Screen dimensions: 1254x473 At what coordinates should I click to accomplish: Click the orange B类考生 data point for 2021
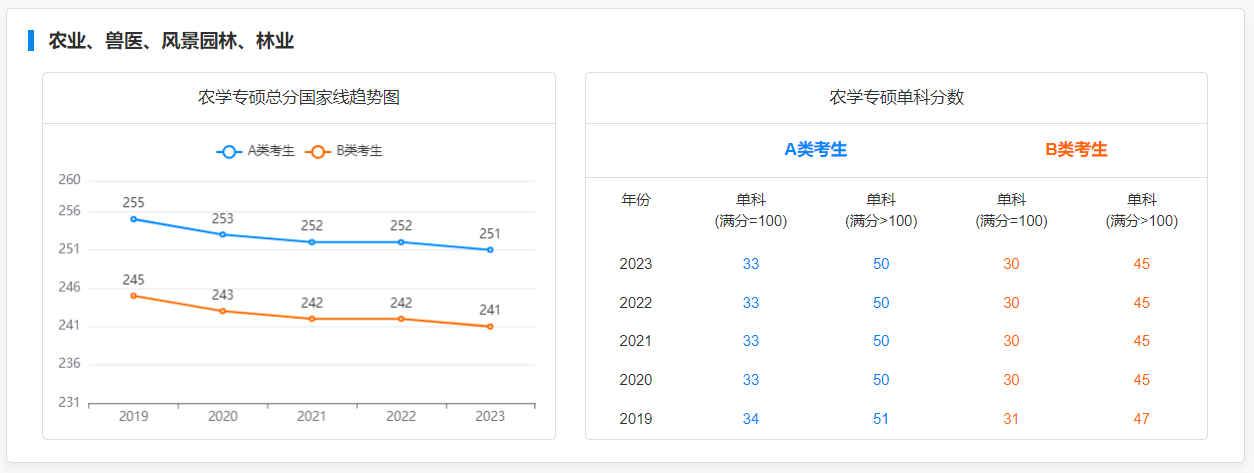[x=312, y=319]
